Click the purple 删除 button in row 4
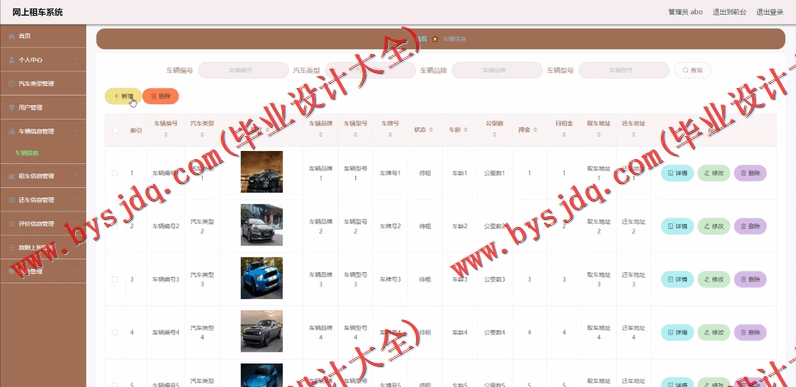This screenshot has width=796, height=387. (x=750, y=333)
